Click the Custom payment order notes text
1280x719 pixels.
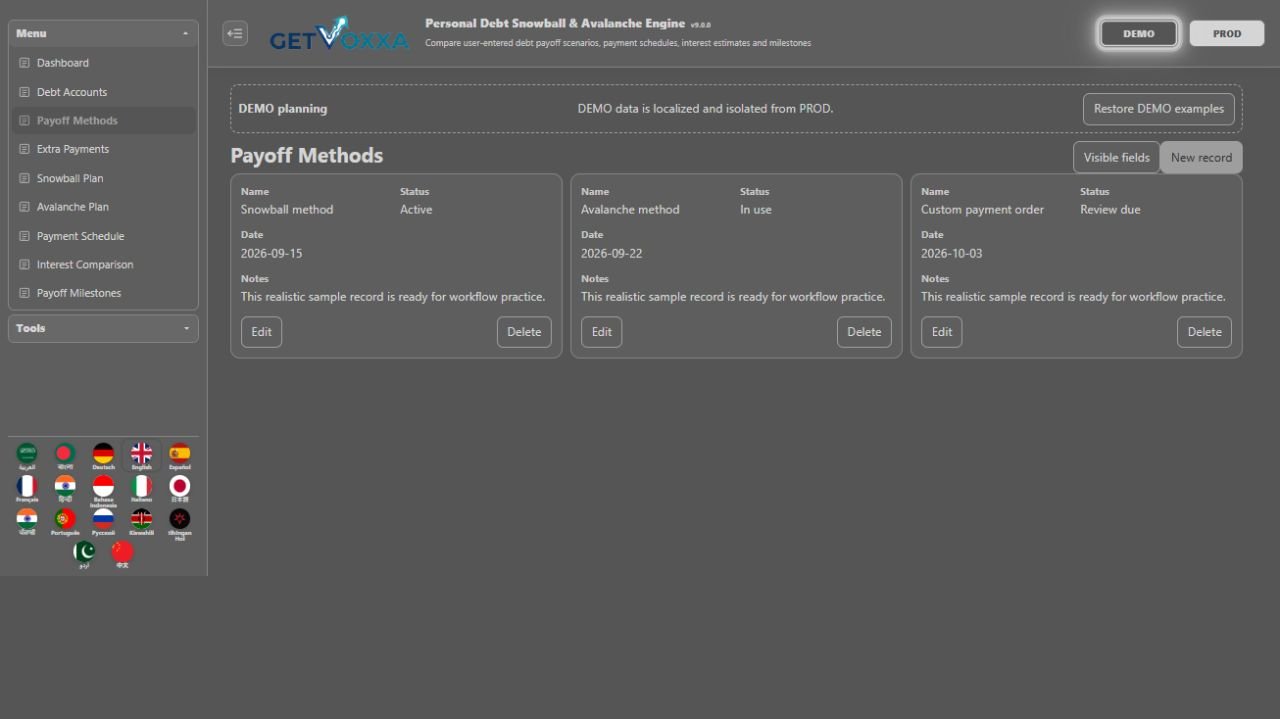click(x=1073, y=297)
